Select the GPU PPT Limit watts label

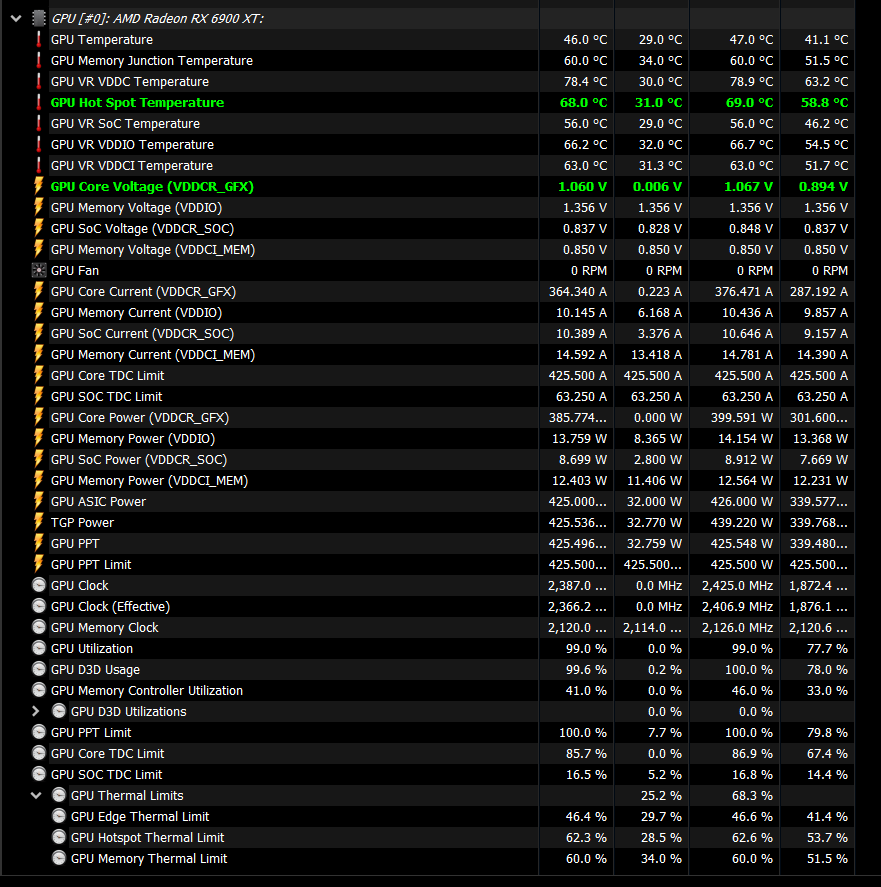click(x=91, y=565)
